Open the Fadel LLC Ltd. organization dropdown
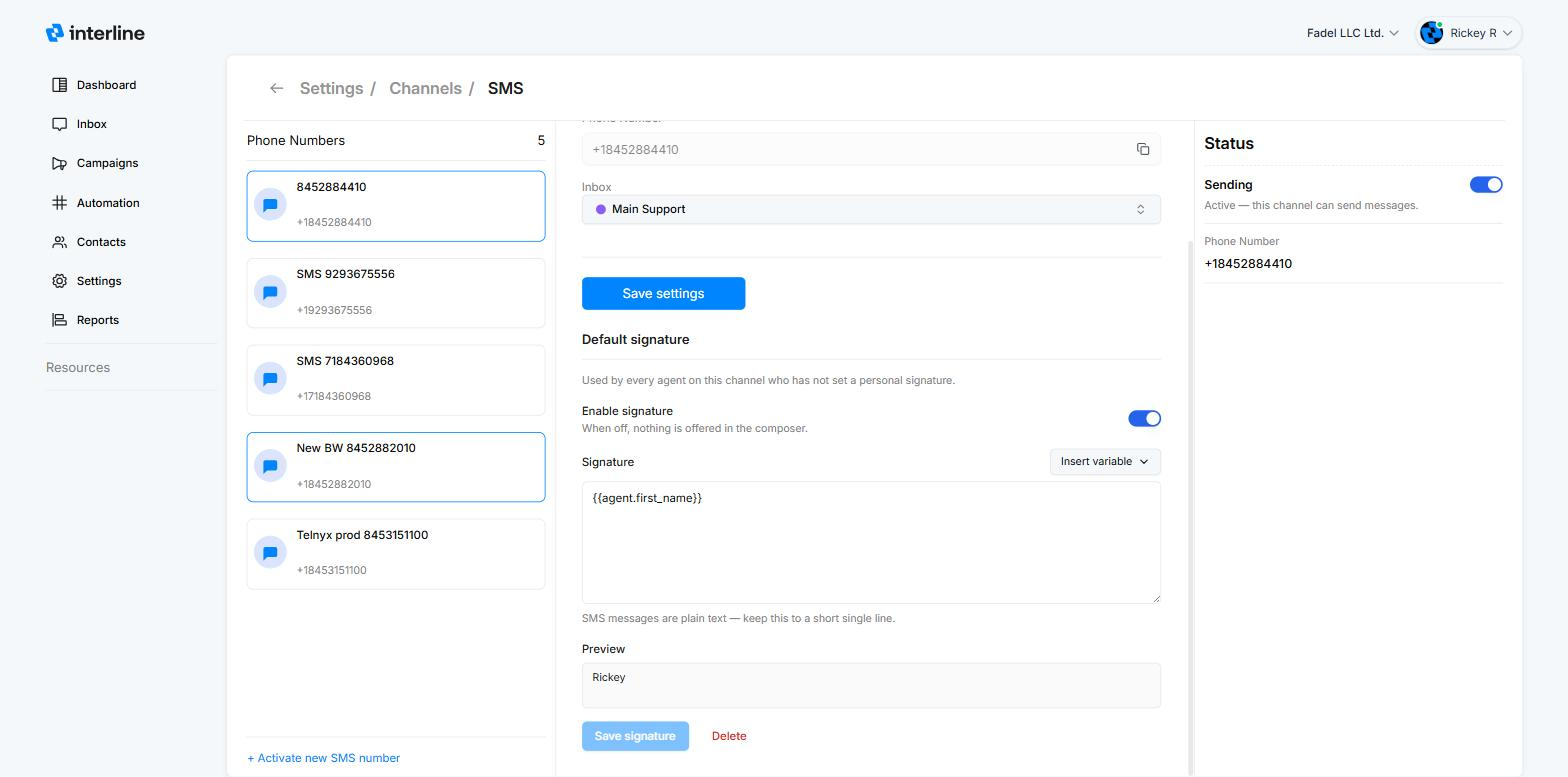 click(x=1353, y=33)
